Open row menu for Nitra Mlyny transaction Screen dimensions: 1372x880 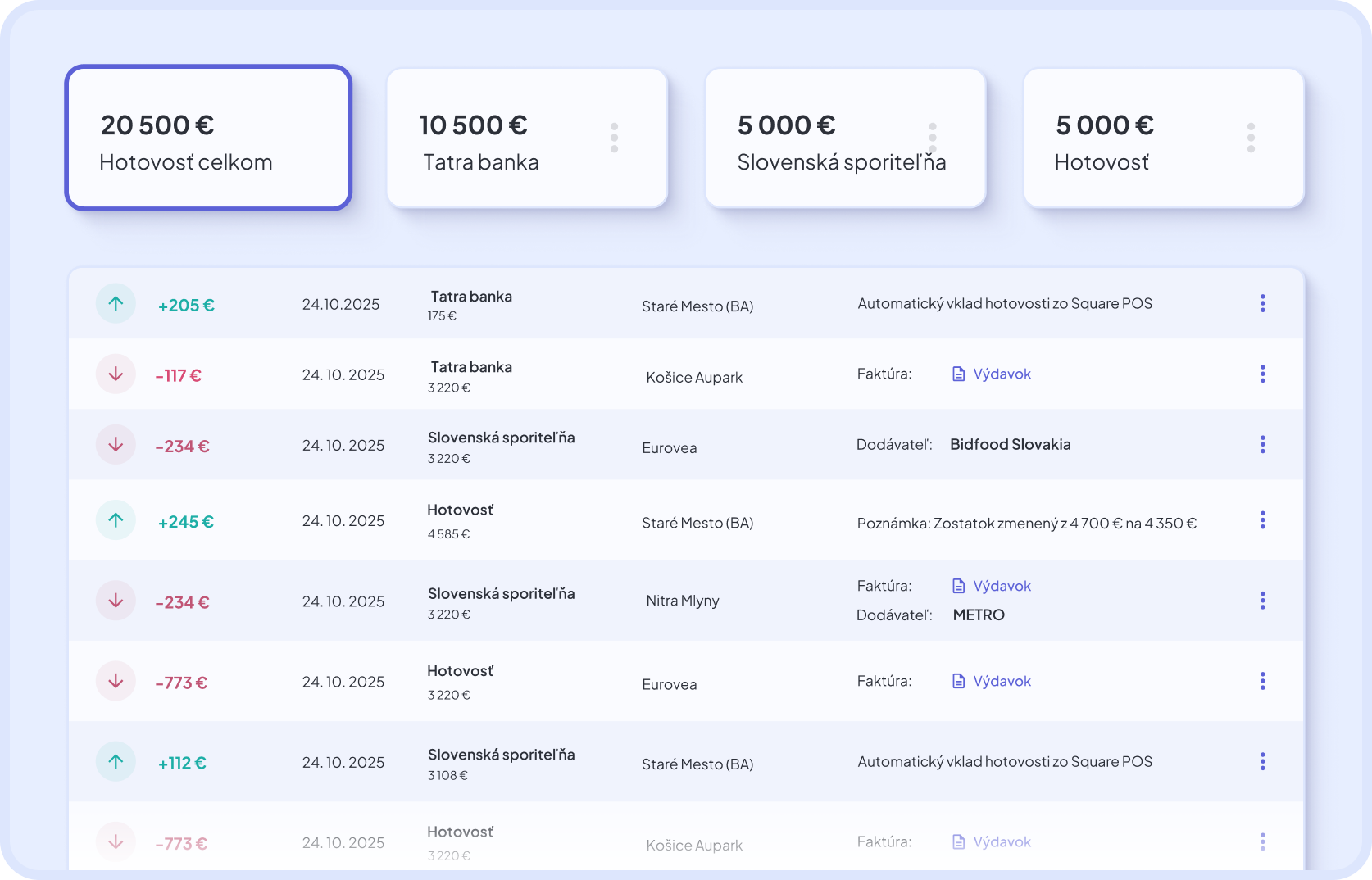[x=1262, y=601]
